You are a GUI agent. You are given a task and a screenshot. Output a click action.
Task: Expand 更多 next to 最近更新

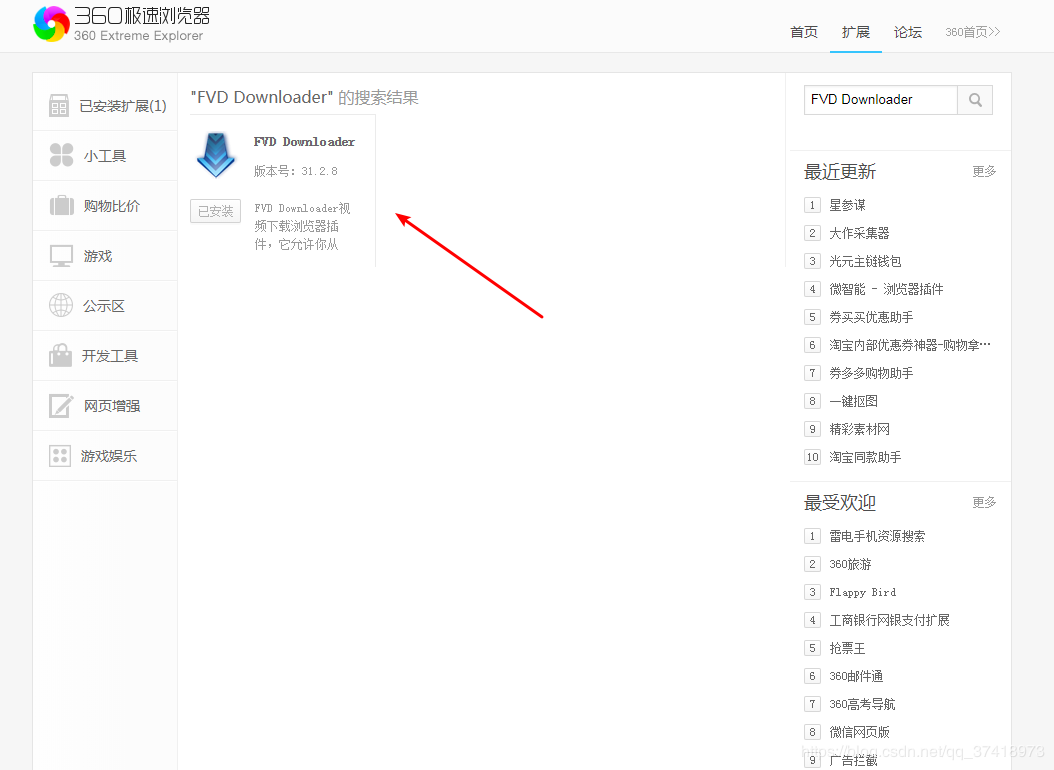[x=984, y=172]
